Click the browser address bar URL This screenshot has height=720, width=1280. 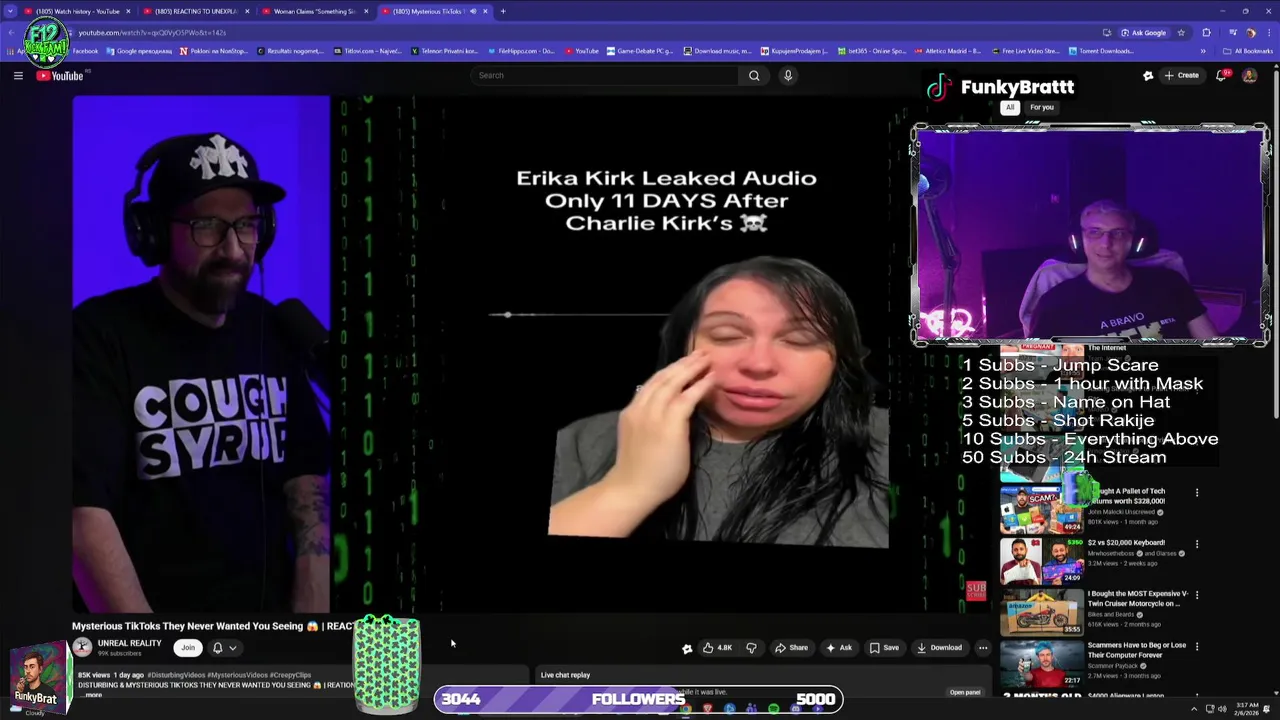(152, 32)
